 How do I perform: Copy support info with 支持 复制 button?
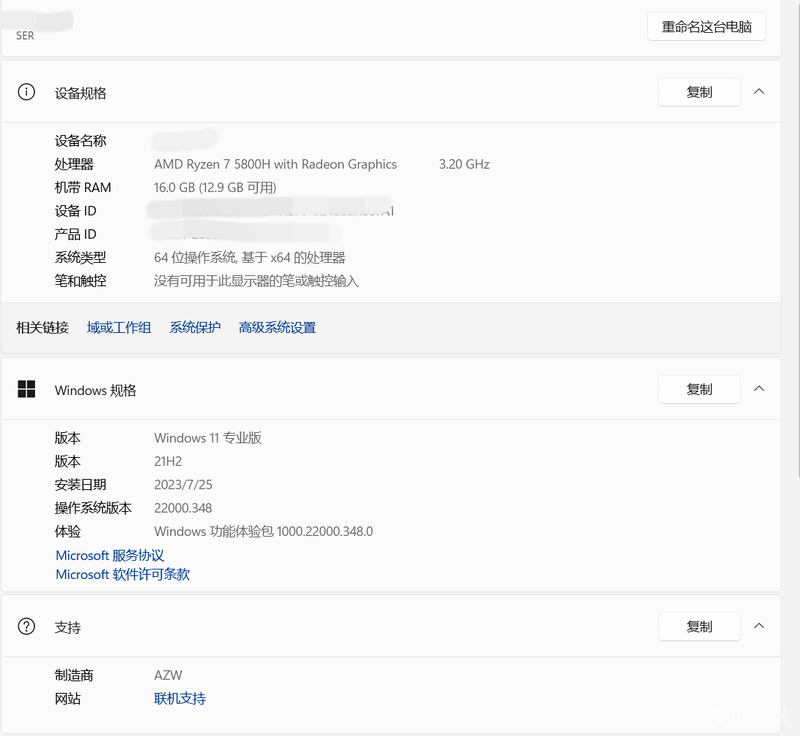point(699,626)
